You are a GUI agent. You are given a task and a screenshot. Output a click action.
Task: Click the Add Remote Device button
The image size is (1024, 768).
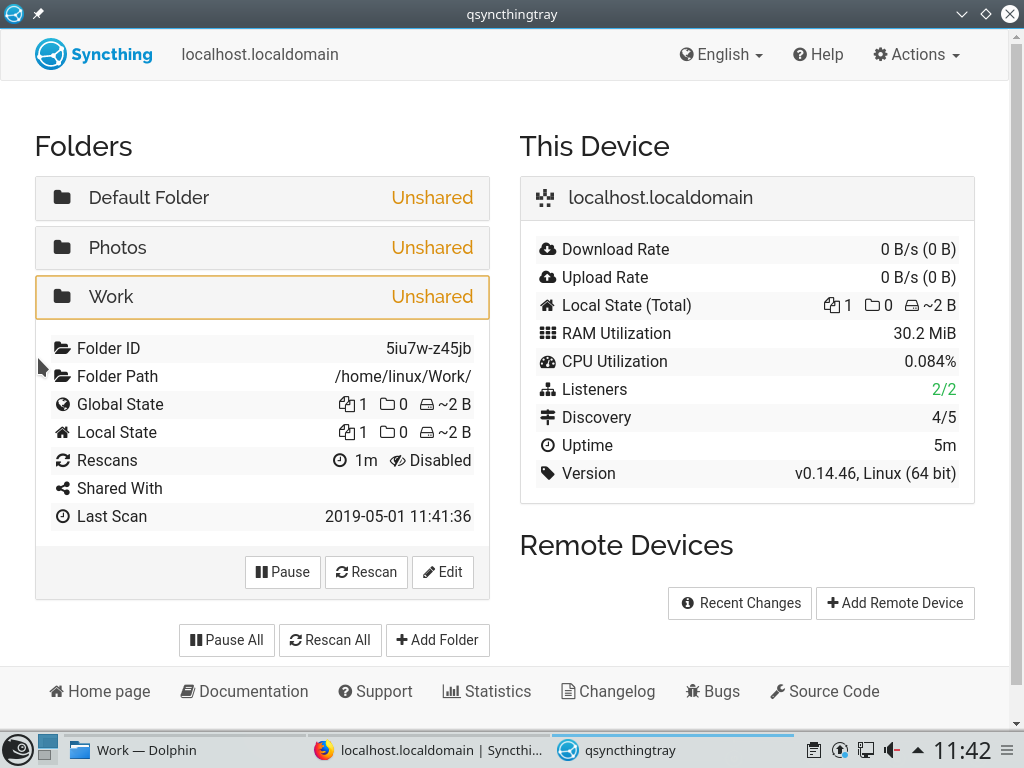coord(895,603)
